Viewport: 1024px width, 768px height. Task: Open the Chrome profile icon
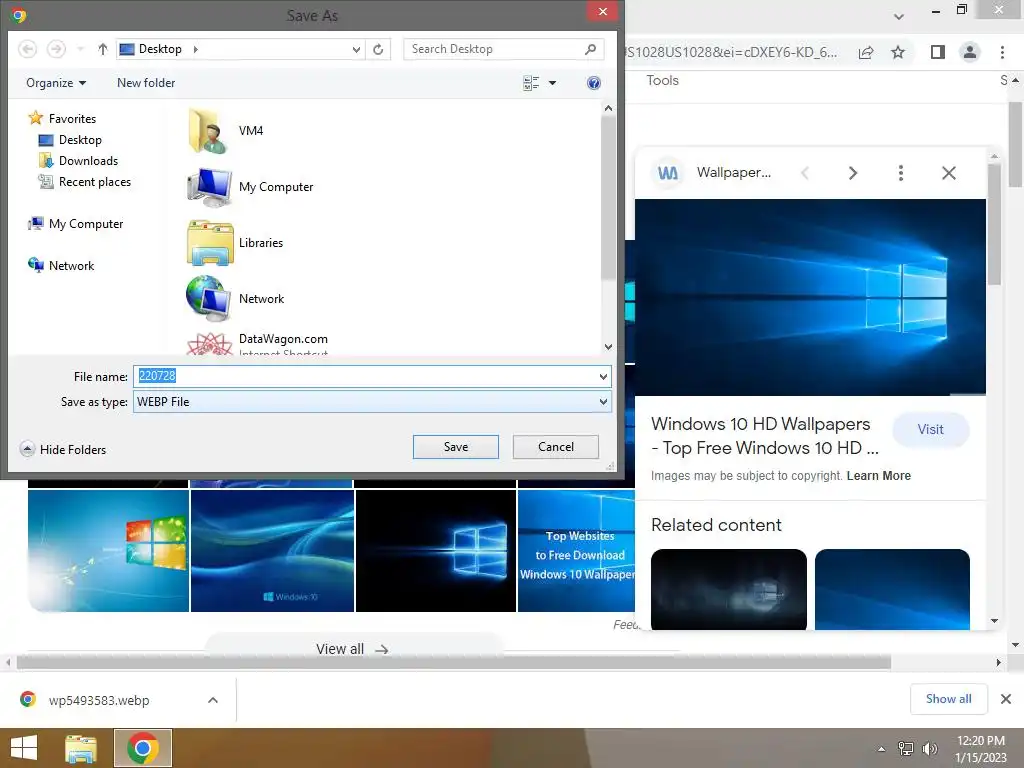[x=970, y=52]
